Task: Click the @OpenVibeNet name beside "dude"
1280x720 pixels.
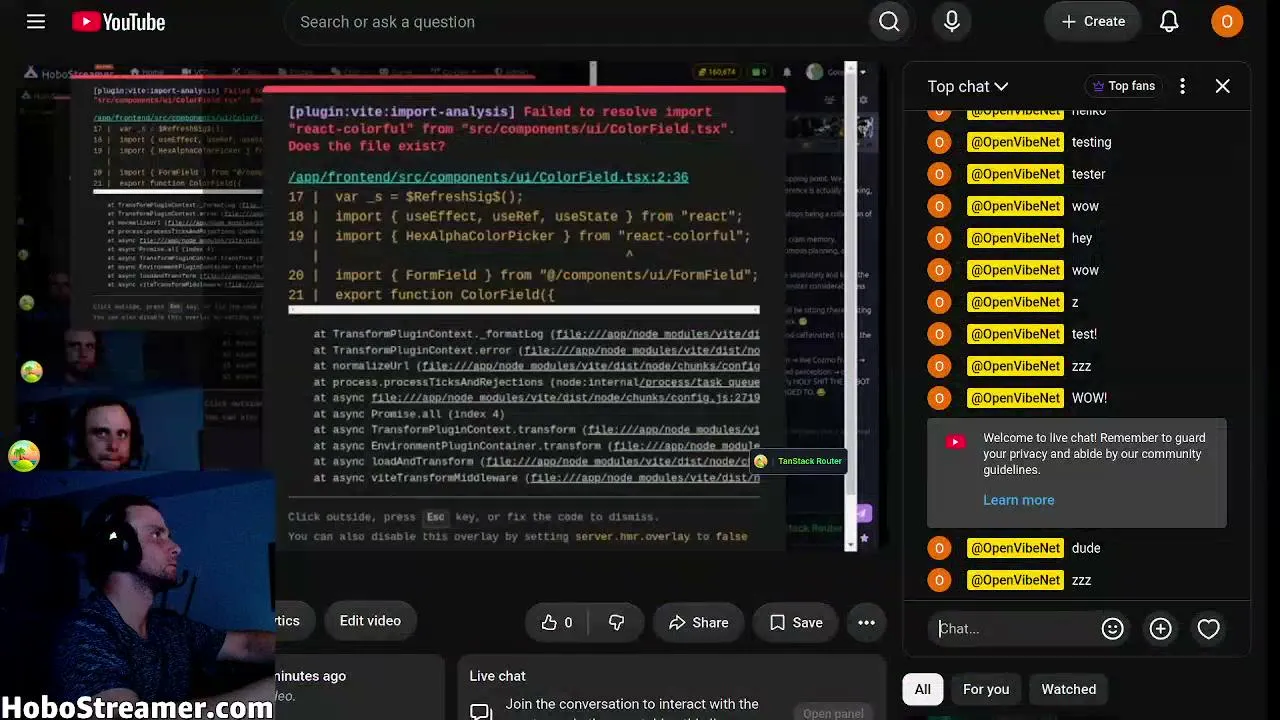Action: [x=1015, y=548]
